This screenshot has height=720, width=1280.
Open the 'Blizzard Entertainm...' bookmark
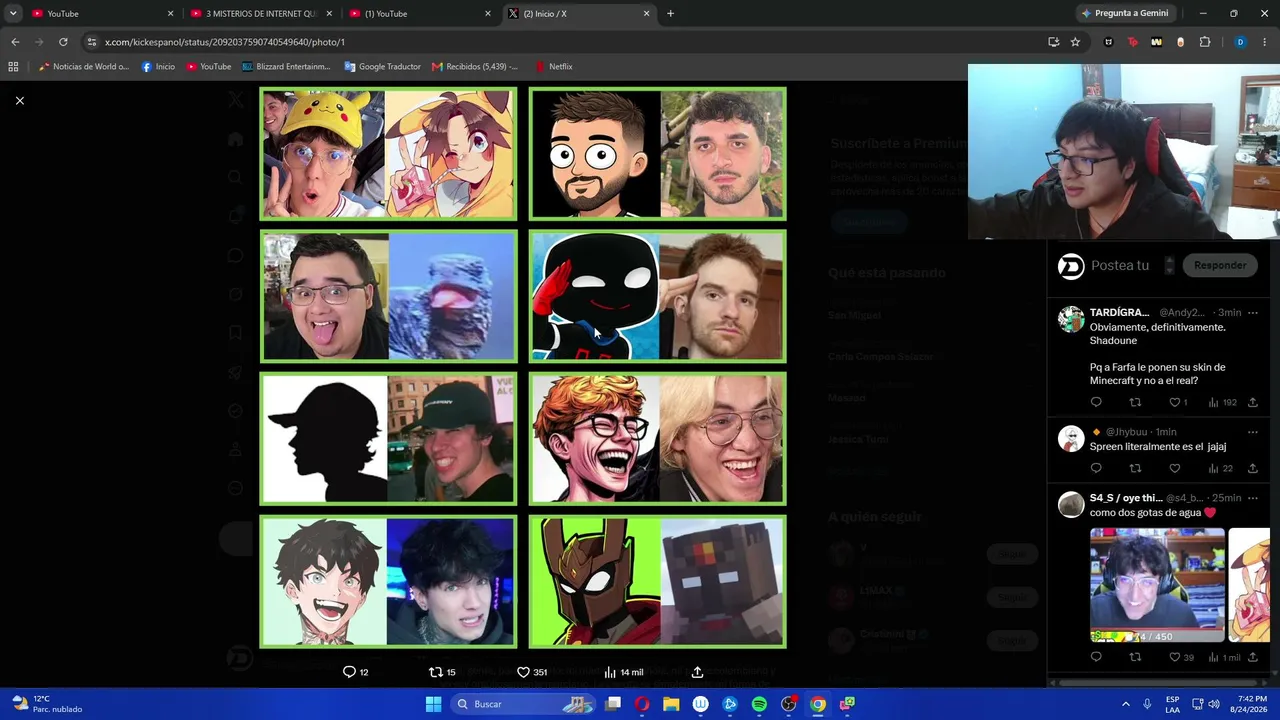click(286, 67)
